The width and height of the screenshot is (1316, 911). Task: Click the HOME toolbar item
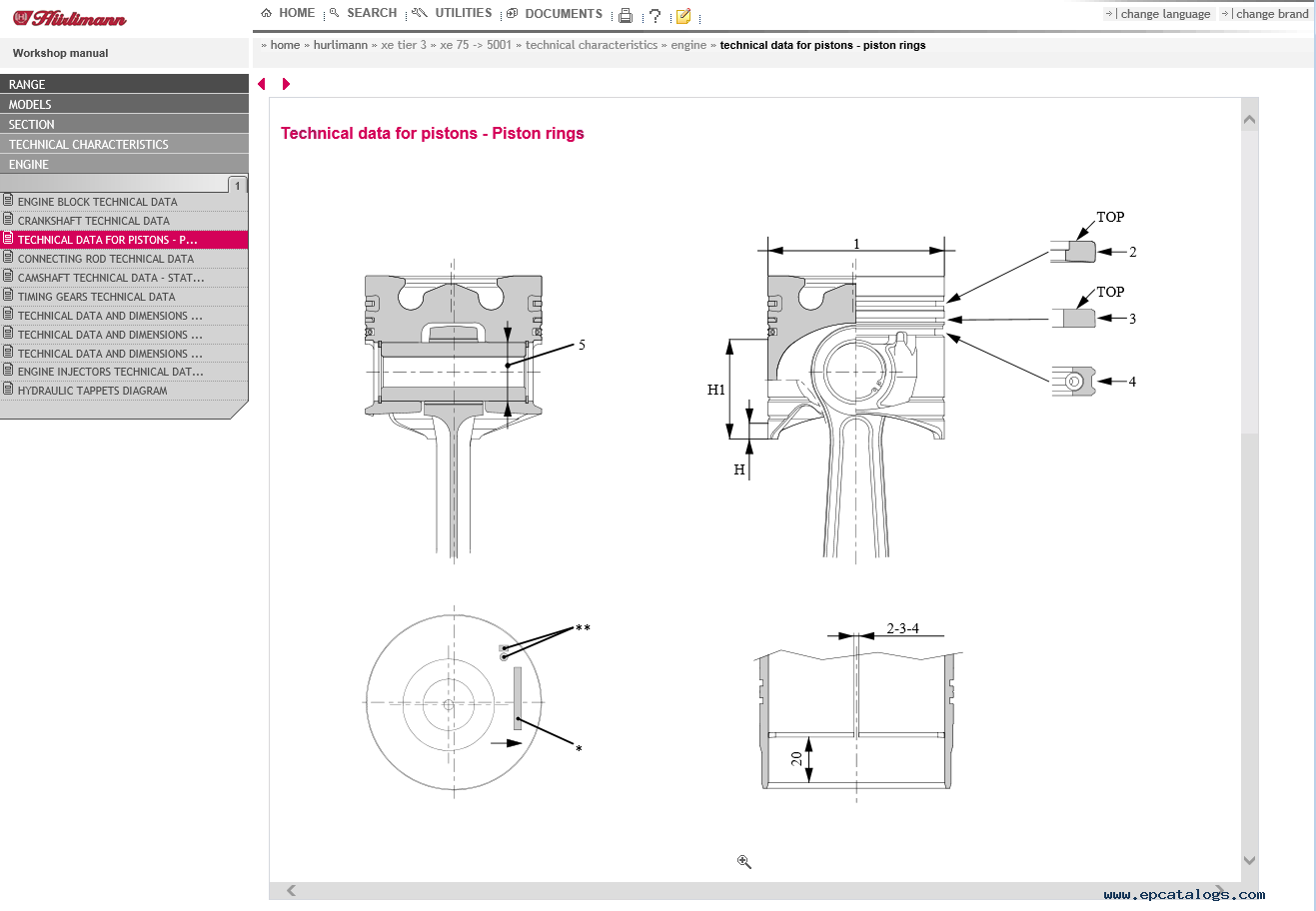[288, 13]
